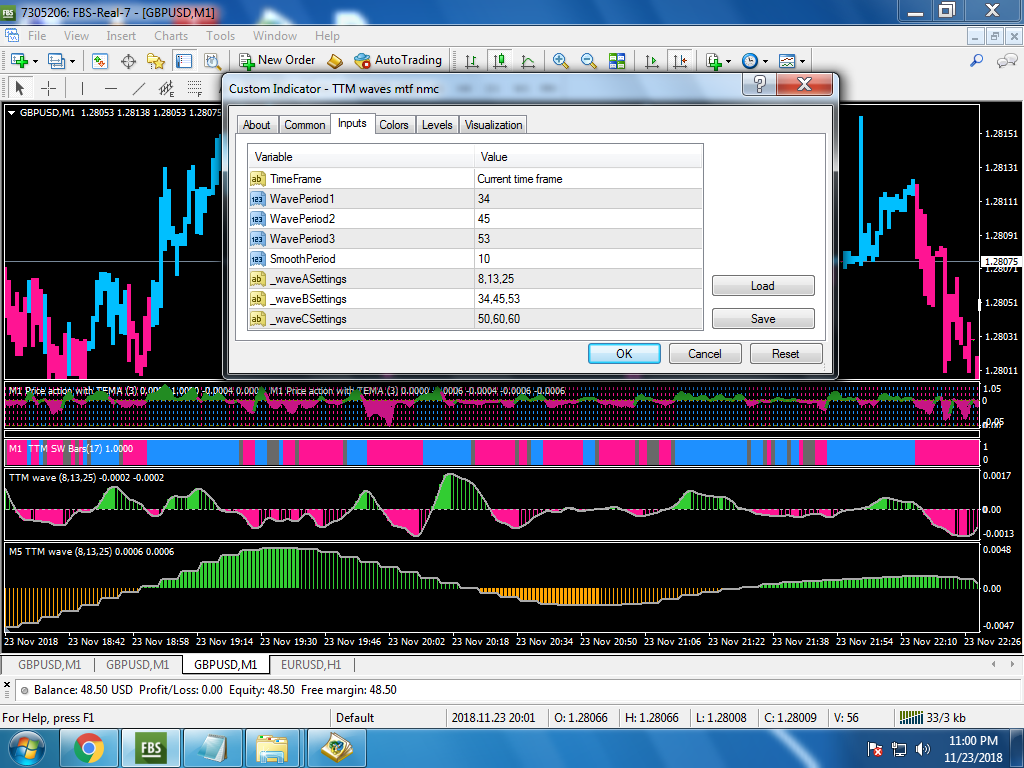
Task: Click the Cancel button
Action: [705, 353]
